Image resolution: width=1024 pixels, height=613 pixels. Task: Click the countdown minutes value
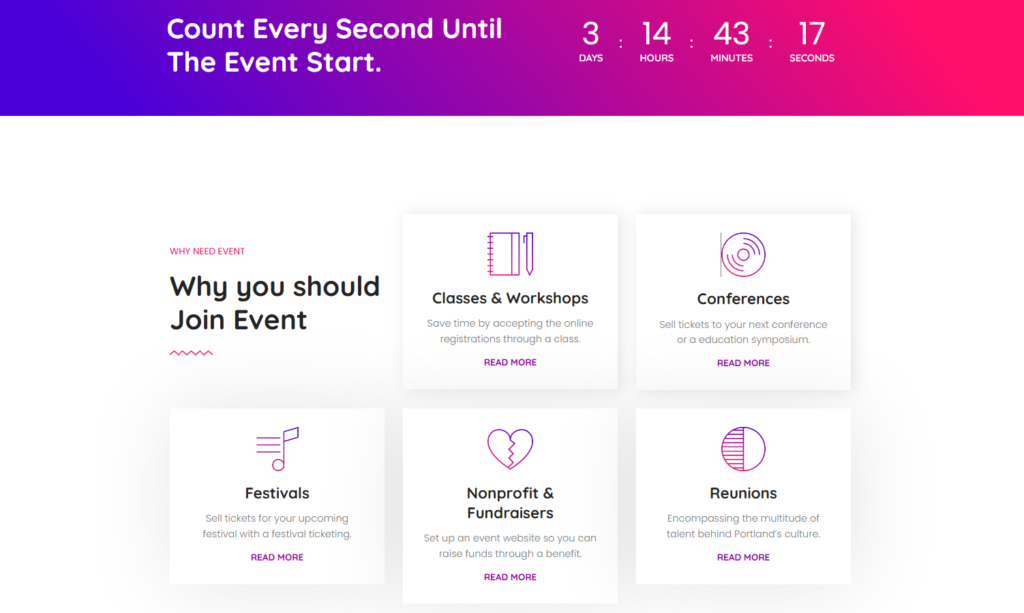pos(731,34)
